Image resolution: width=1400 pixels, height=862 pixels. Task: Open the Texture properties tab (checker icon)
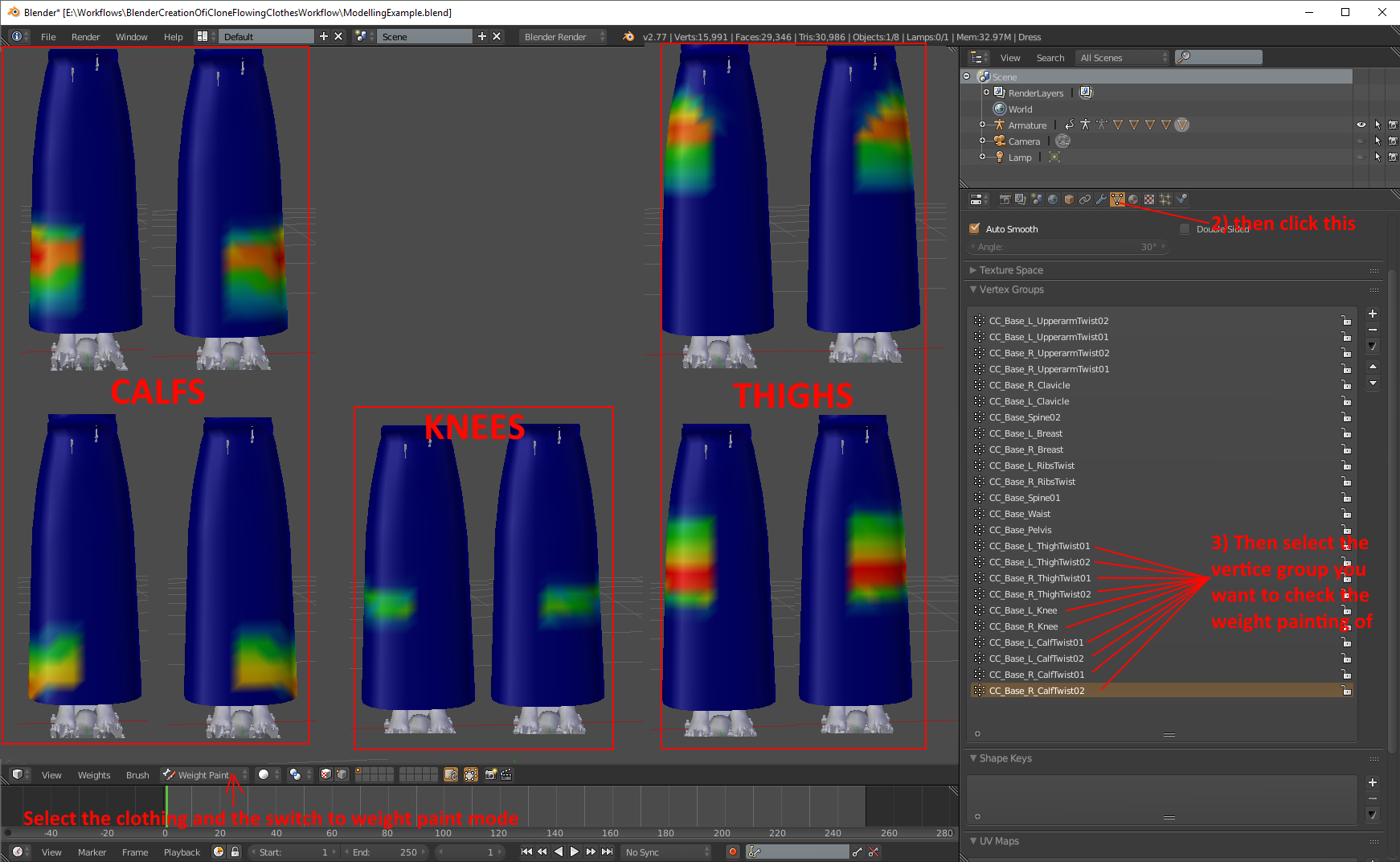point(1149,199)
